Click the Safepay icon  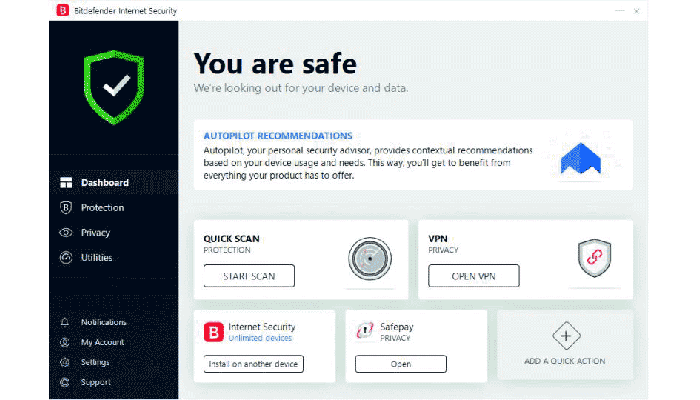(365, 331)
